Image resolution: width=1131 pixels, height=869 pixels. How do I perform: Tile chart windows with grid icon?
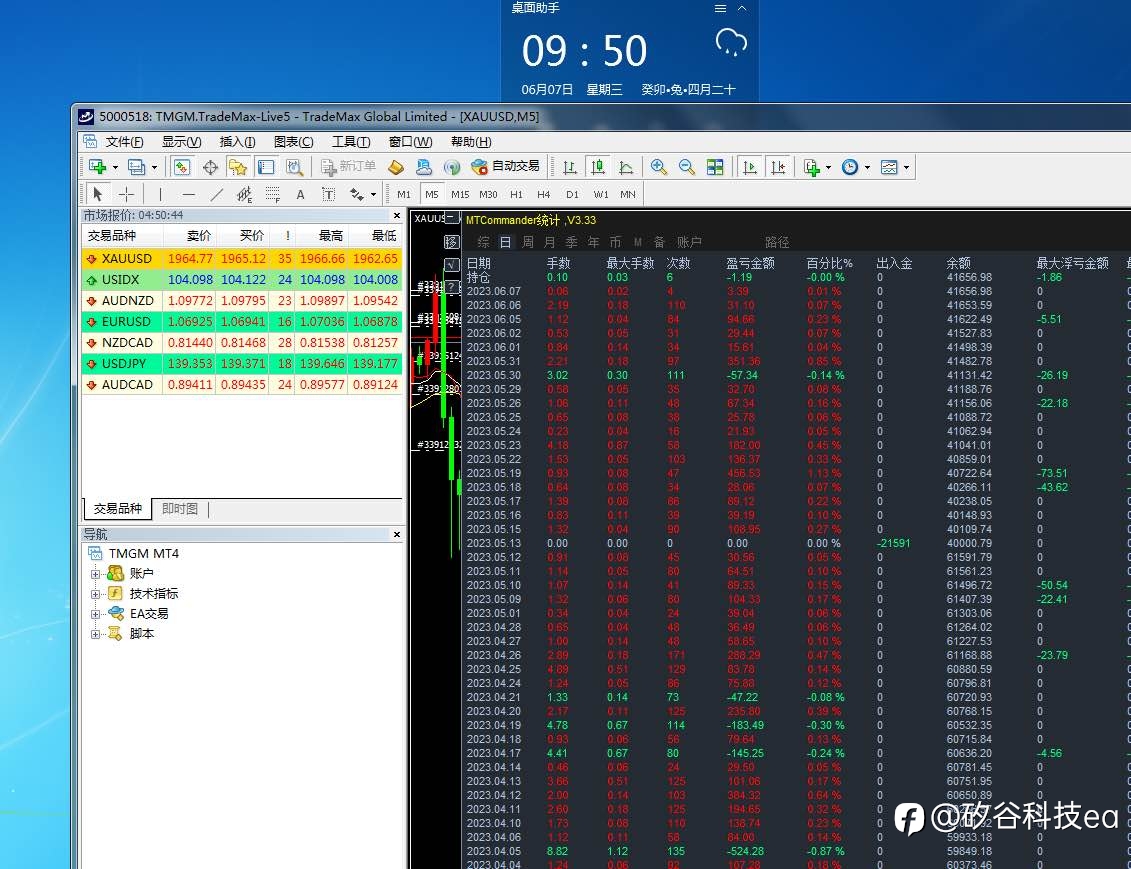click(x=715, y=167)
